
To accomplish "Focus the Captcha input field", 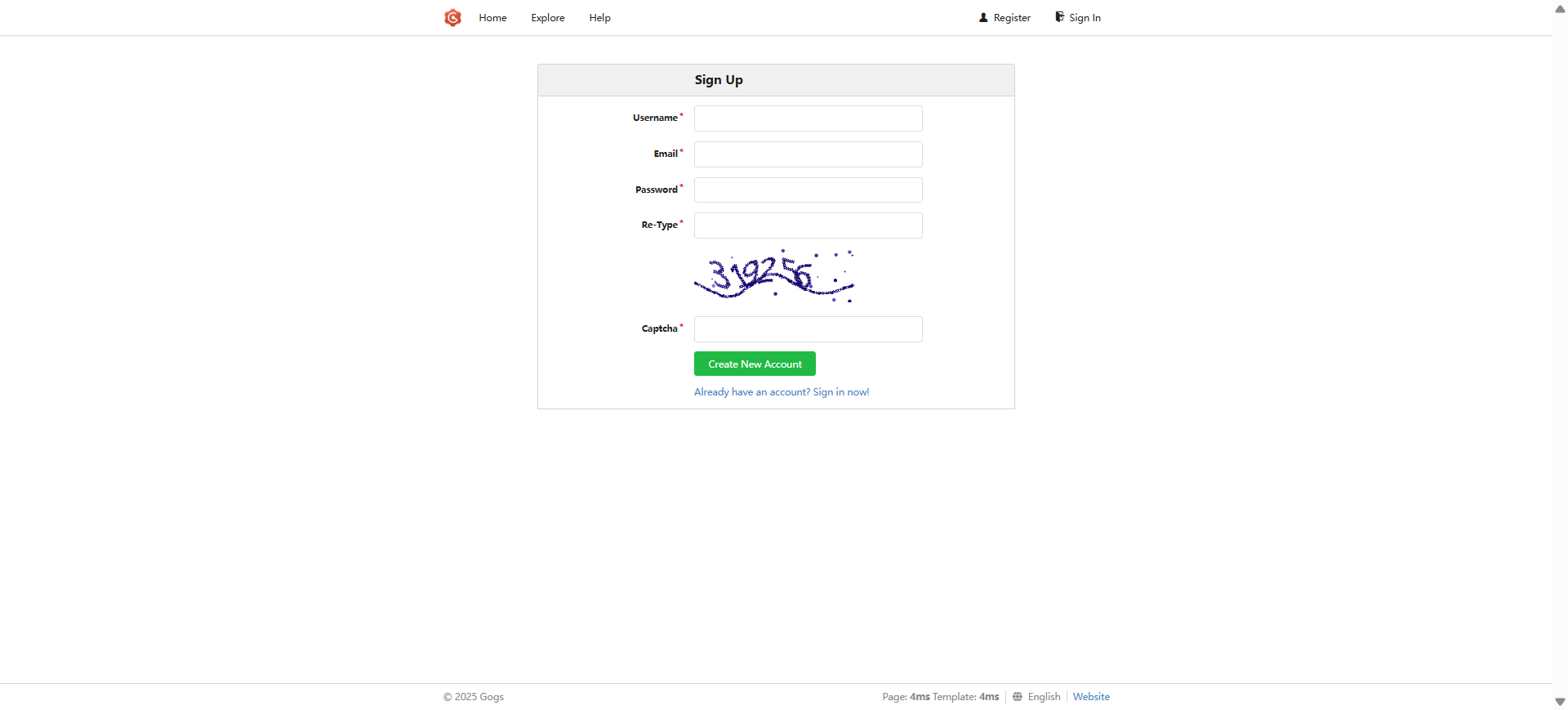I will 808,329.
